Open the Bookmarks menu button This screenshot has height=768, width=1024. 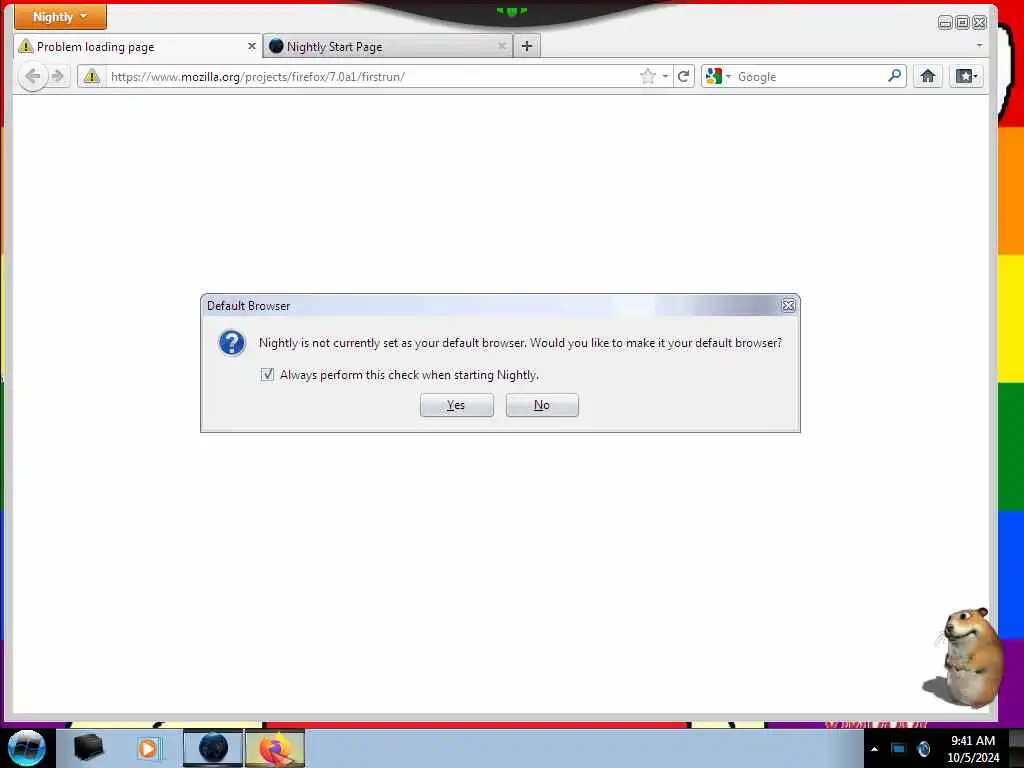pos(966,76)
